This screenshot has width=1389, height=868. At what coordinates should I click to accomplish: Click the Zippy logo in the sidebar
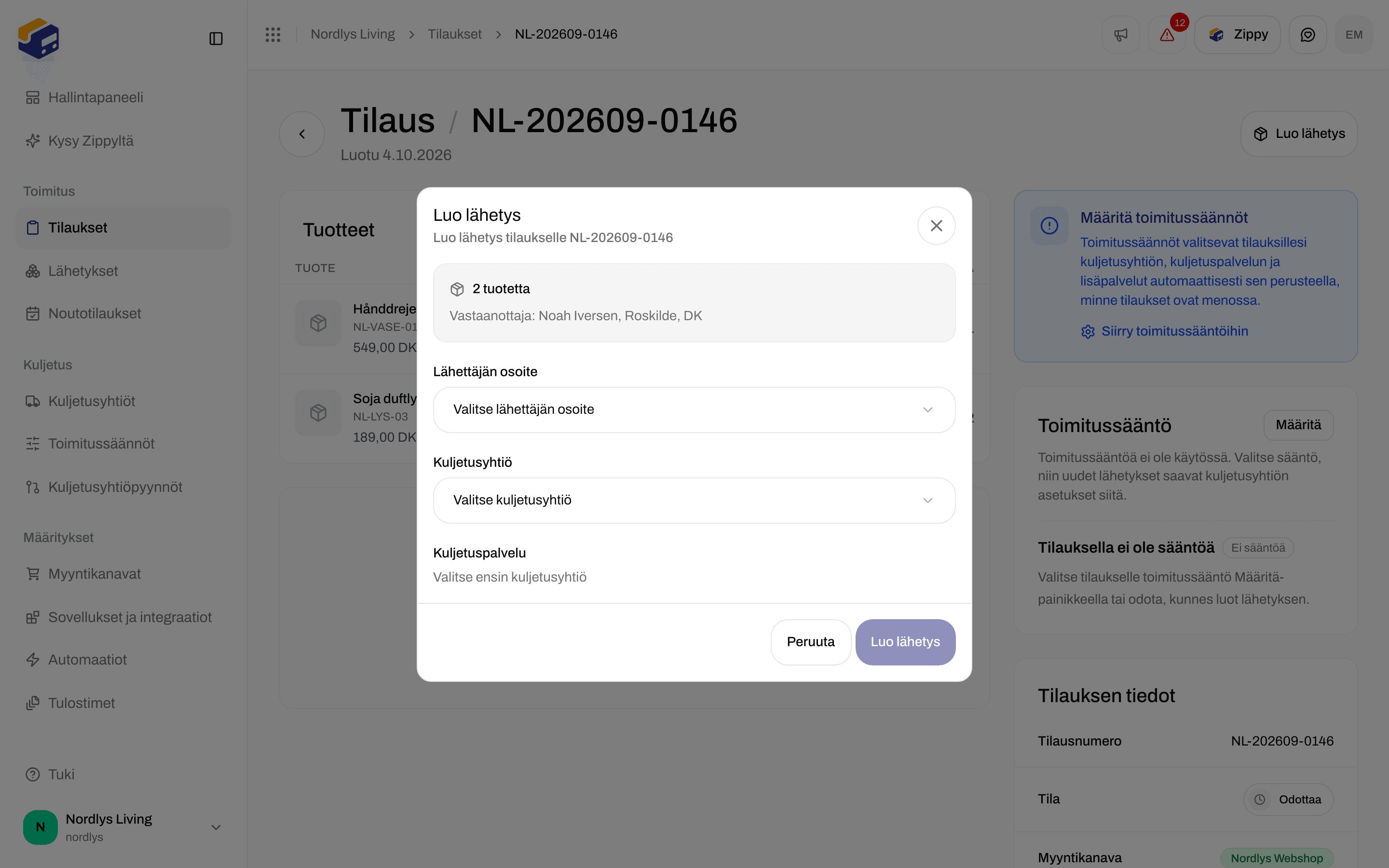(x=39, y=39)
